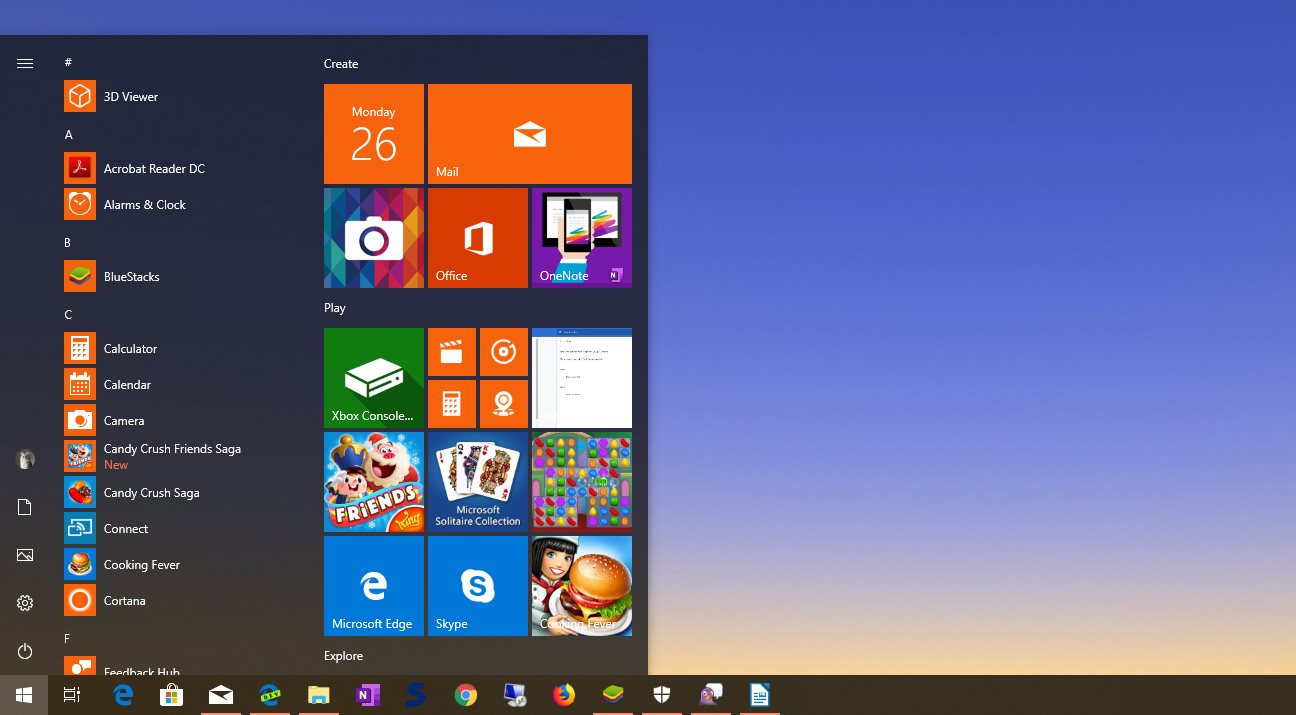1296x715 pixels.
Task: Open the small Calculator tile
Action: click(x=452, y=404)
